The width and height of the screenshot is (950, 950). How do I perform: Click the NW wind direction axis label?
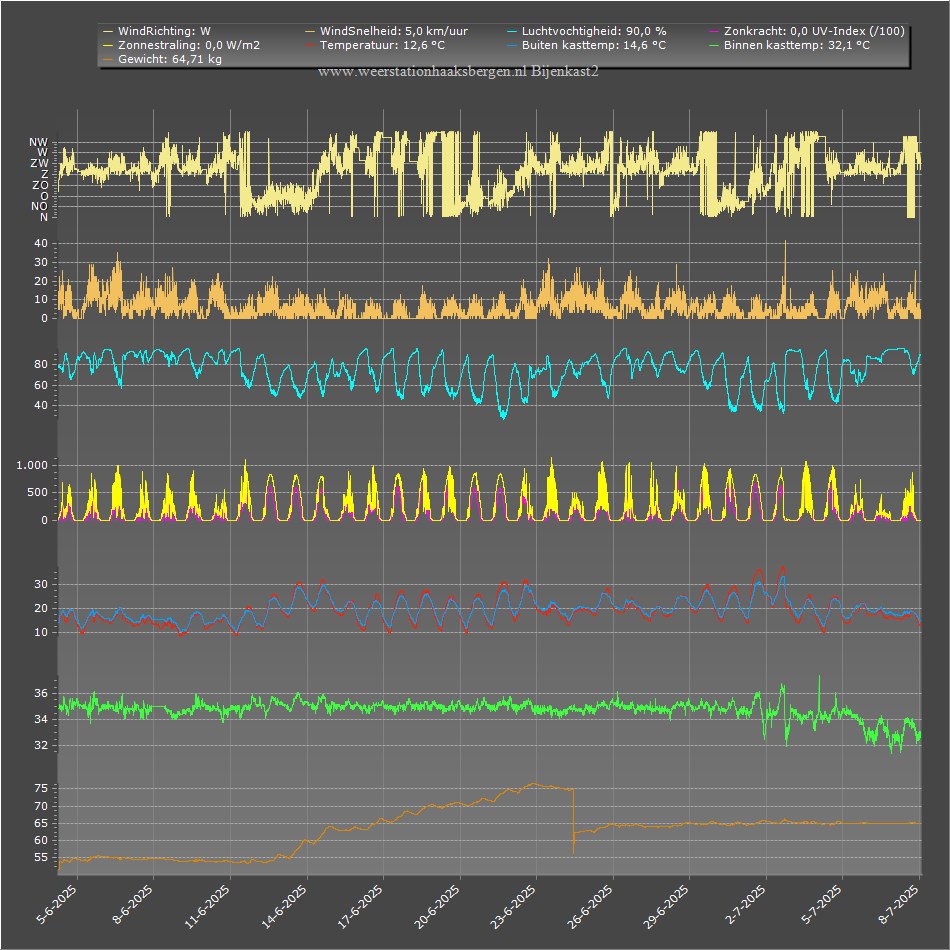pyautogui.click(x=38, y=142)
